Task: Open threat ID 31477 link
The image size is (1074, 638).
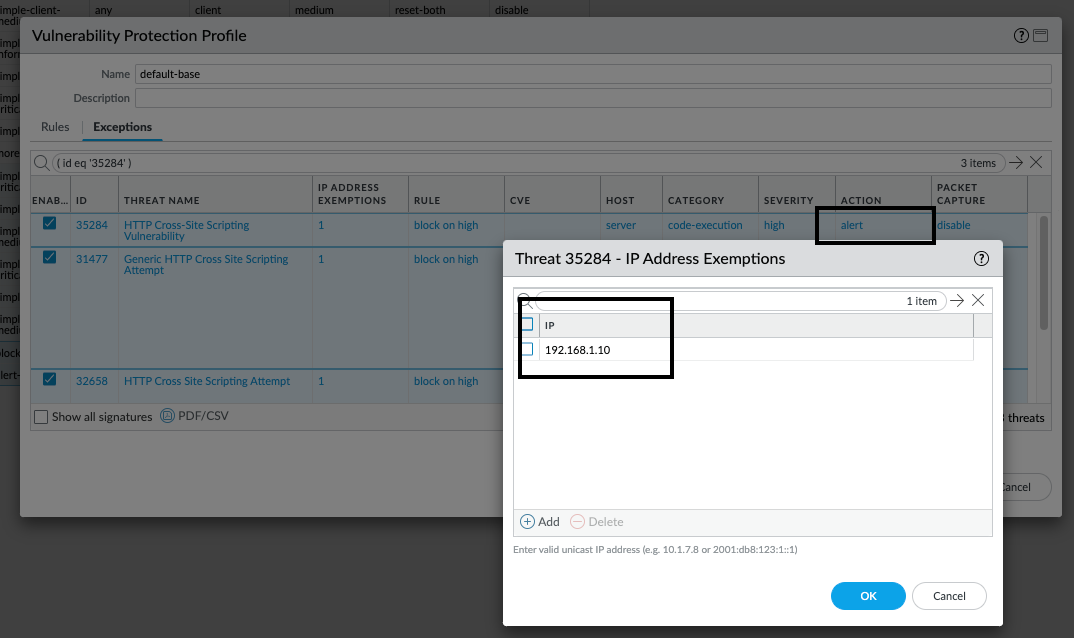Action: pyautogui.click(x=92, y=259)
